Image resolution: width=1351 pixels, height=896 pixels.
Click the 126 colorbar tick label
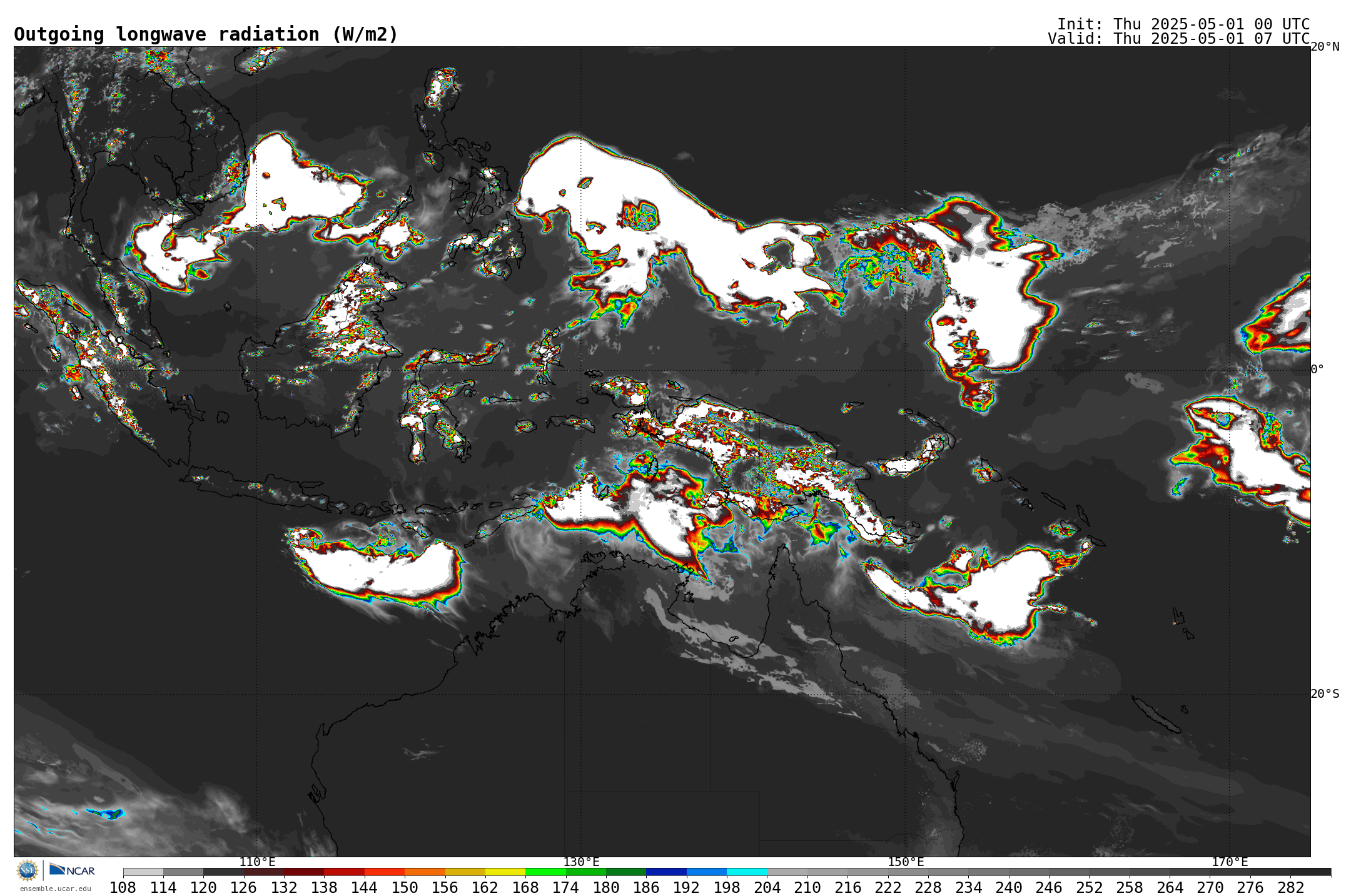244,887
